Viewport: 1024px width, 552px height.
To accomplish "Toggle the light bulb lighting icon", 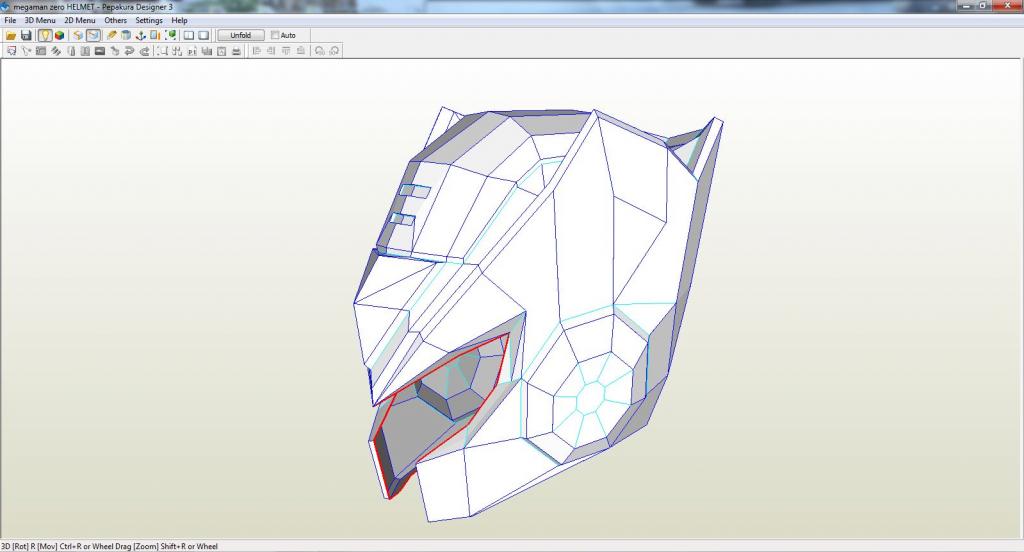I will click(45, 35).
